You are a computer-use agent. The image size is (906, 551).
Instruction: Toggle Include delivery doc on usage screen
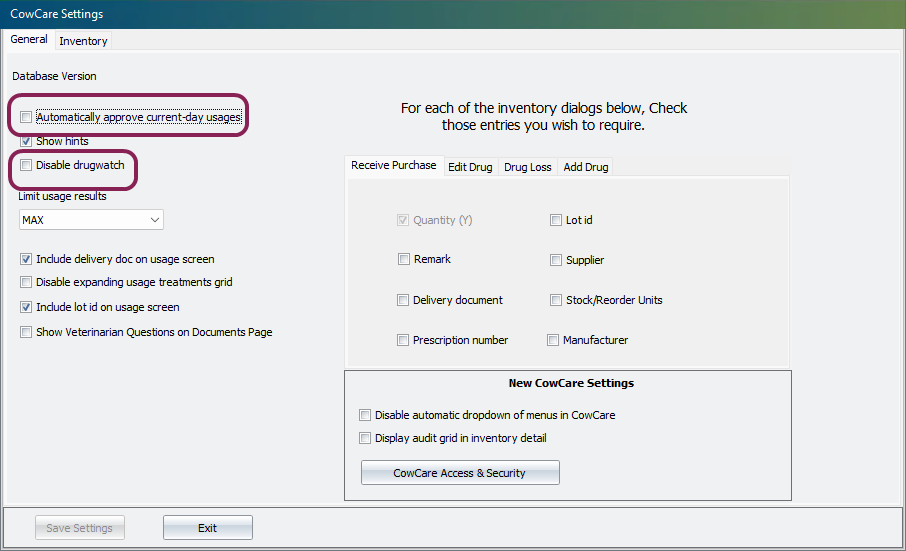coord(26,259)
